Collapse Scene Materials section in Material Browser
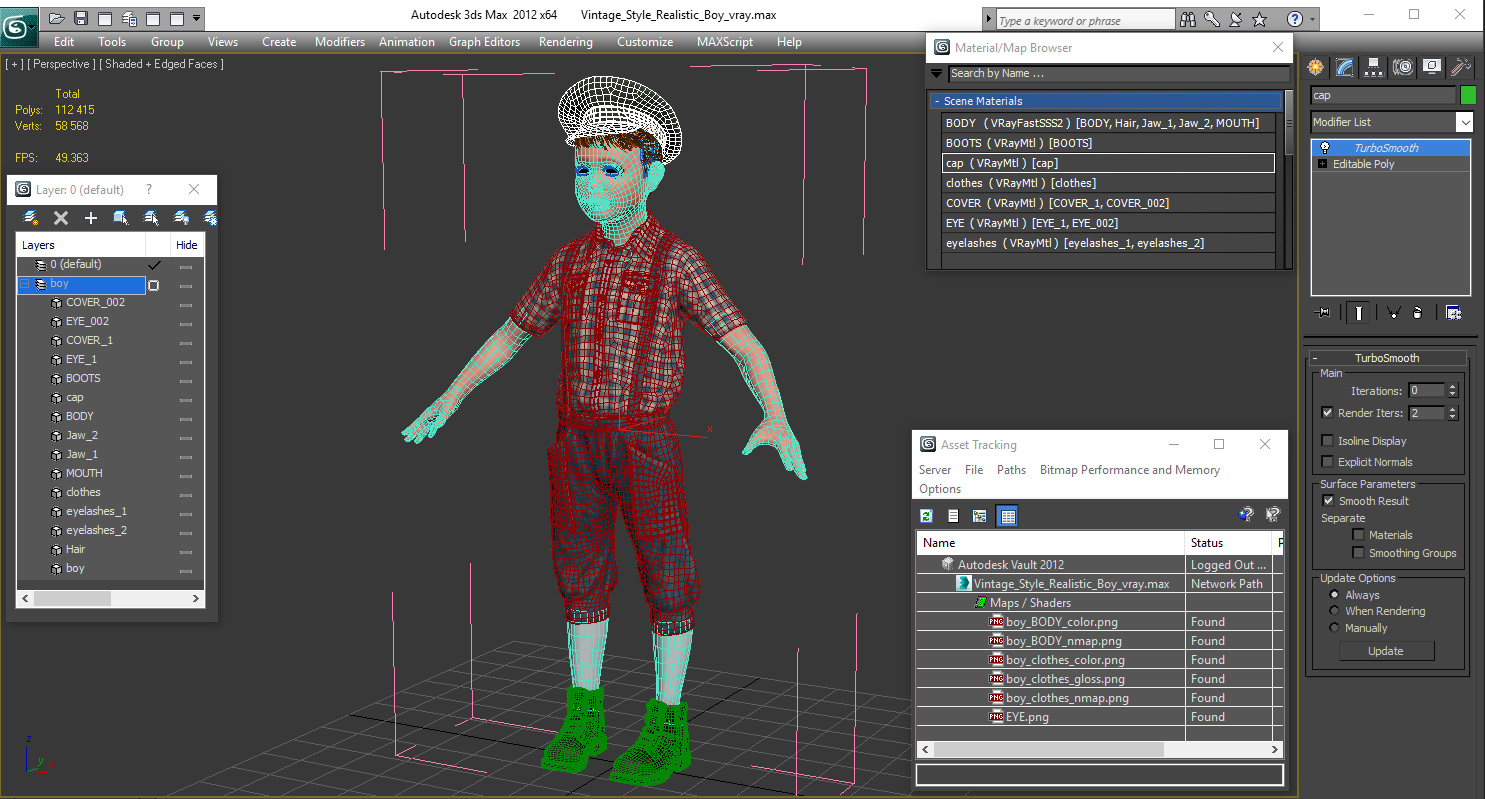Screen dimensions: 1485x799 (x=937, y=101)
